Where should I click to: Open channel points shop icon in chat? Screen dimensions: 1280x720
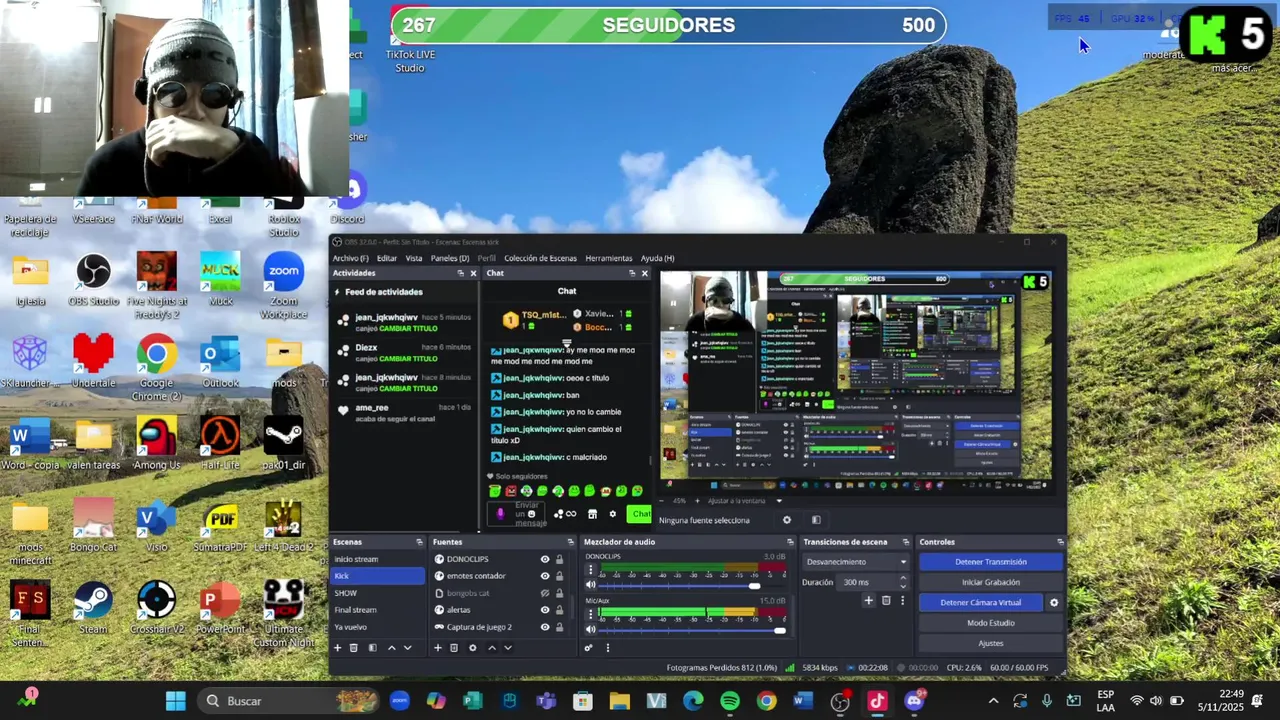coord(592,514)
